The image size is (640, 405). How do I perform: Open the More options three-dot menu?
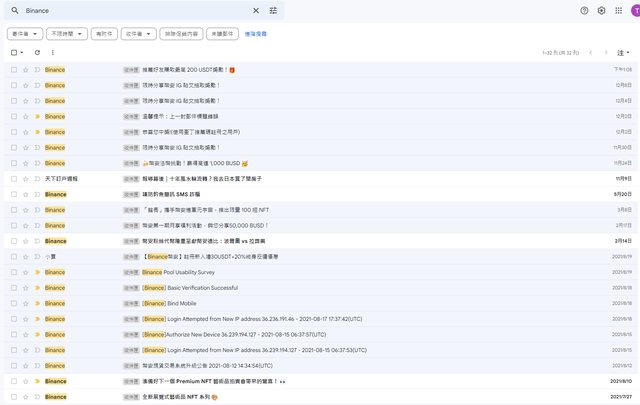point(53,52)
